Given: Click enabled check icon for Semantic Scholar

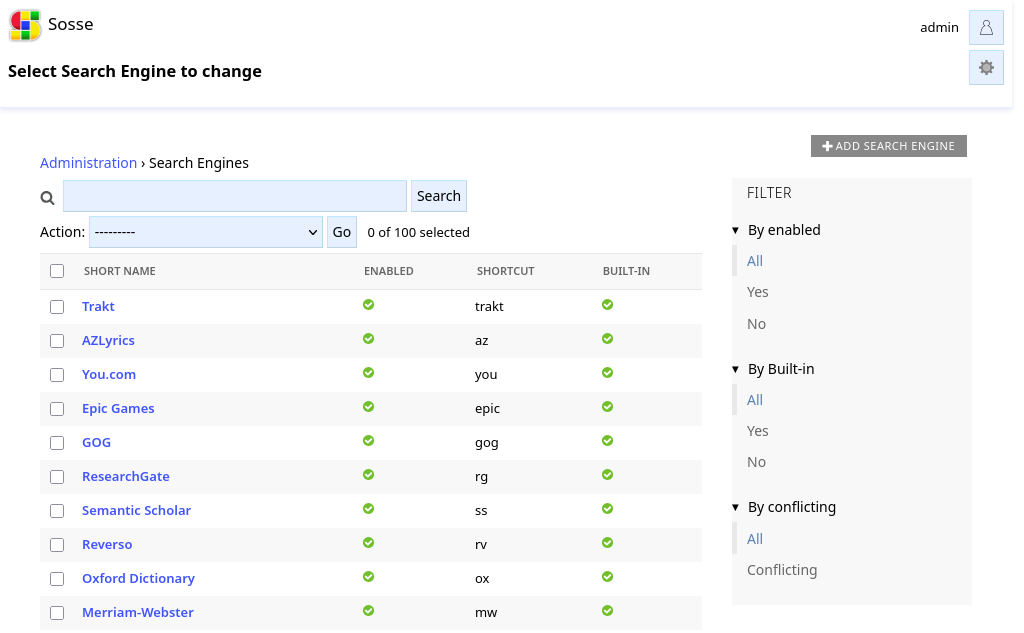Looking at the screenshot, I should click(x=368, y=508).
